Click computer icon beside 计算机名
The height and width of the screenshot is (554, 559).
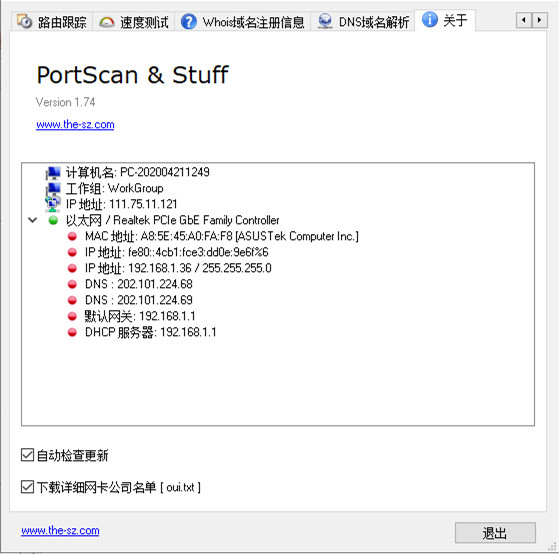pos(53,173)
